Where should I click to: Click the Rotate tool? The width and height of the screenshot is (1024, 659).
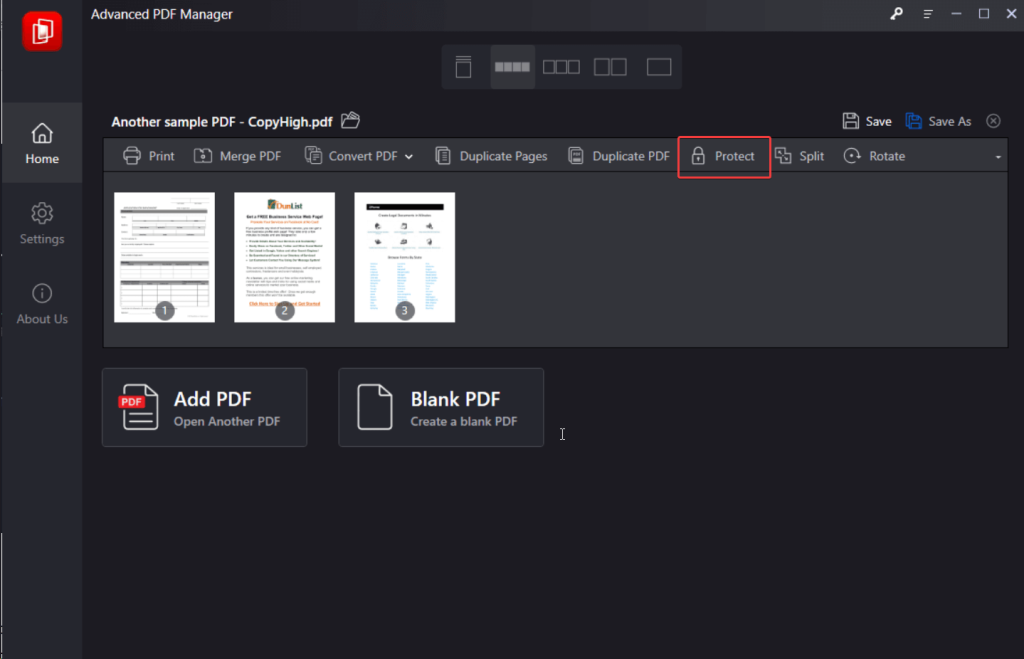(x=874, y=156)
